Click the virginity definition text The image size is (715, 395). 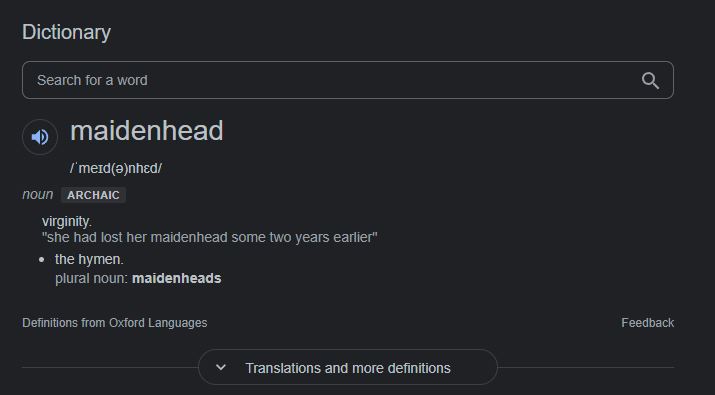coord(67,221)
